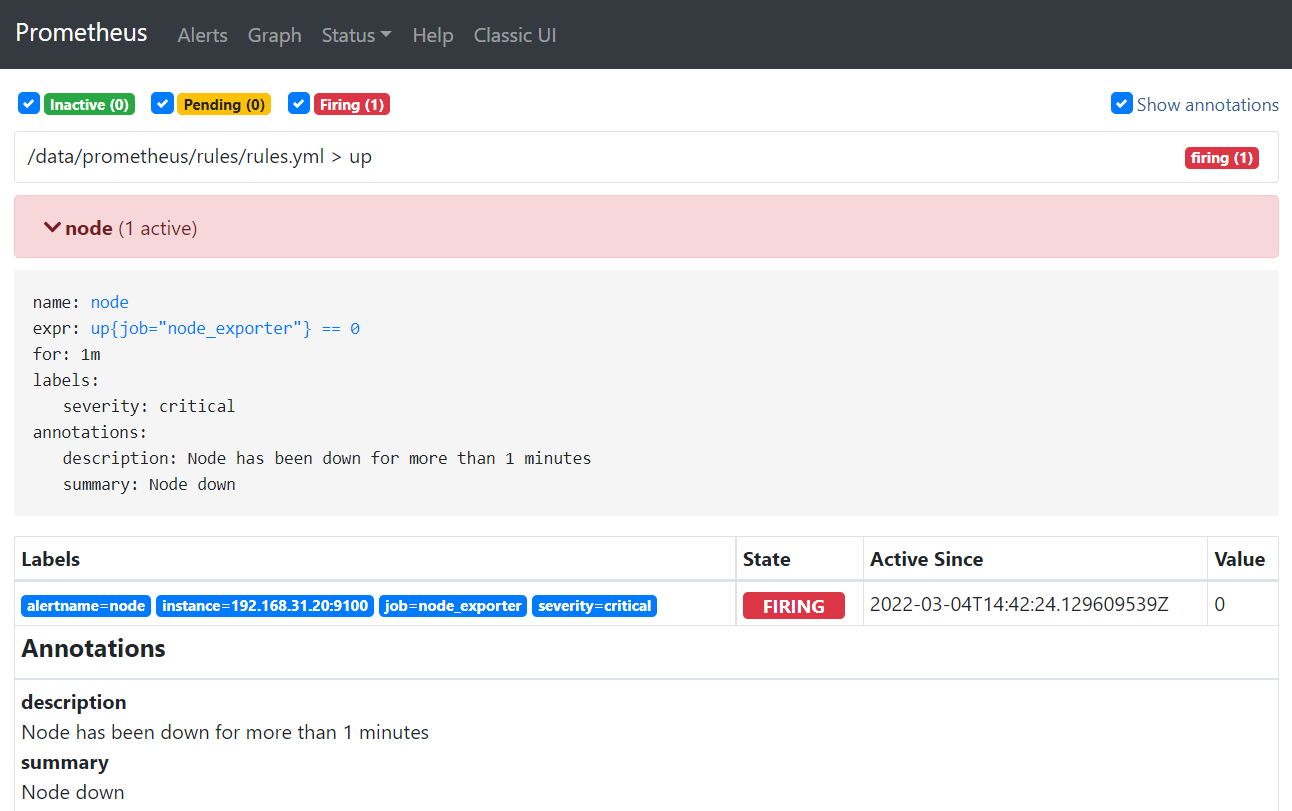Collapse the node alert chevron

53,228
